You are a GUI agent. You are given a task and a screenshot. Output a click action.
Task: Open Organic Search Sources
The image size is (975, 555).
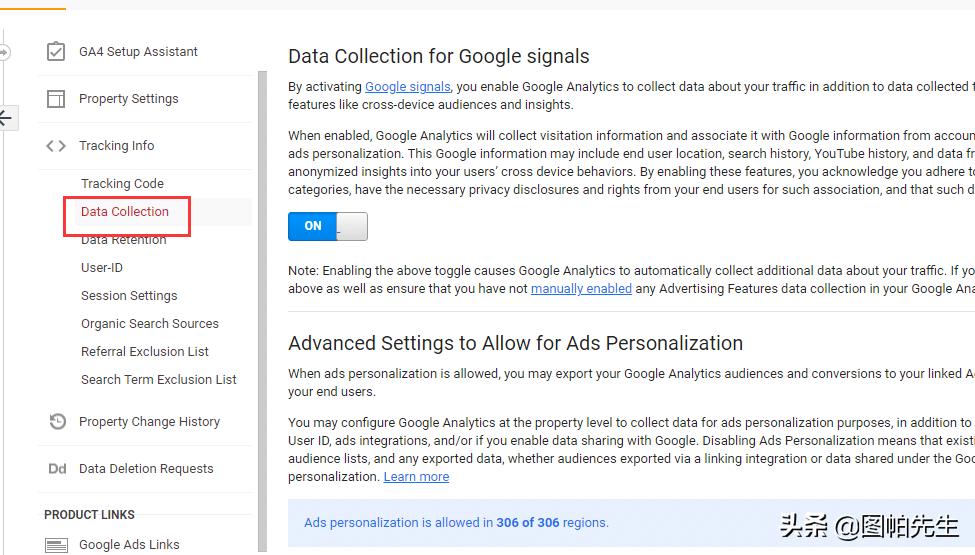coord(150,324)
